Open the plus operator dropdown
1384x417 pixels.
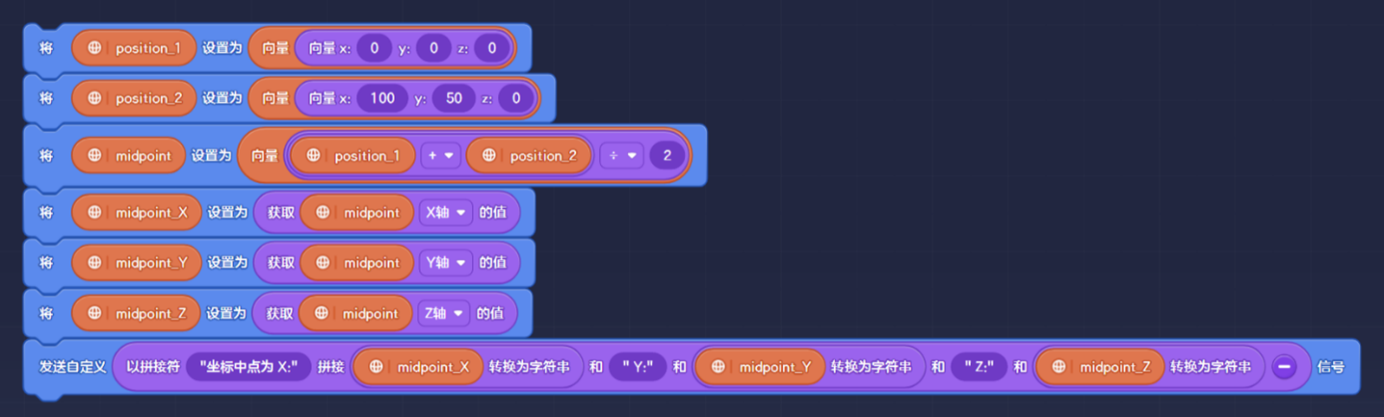click(x=442, y=156)
